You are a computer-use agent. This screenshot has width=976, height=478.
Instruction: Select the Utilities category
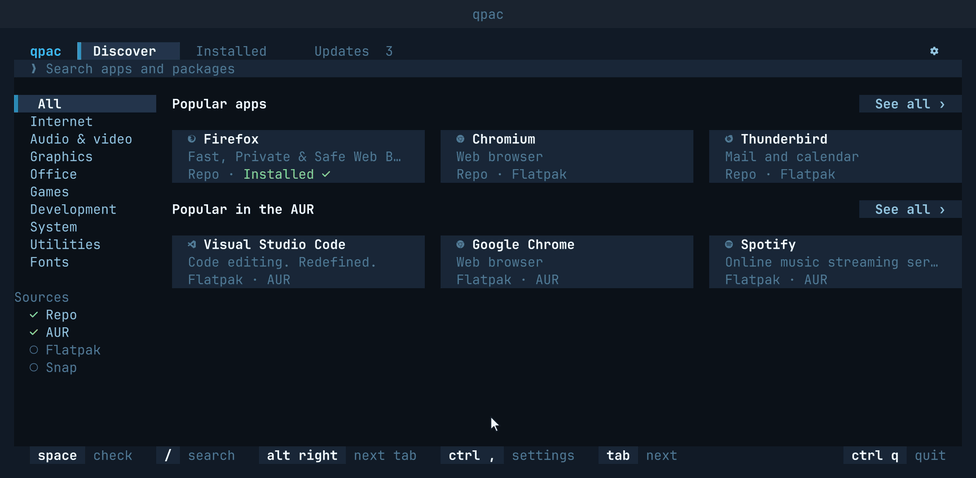coord(65,244)
